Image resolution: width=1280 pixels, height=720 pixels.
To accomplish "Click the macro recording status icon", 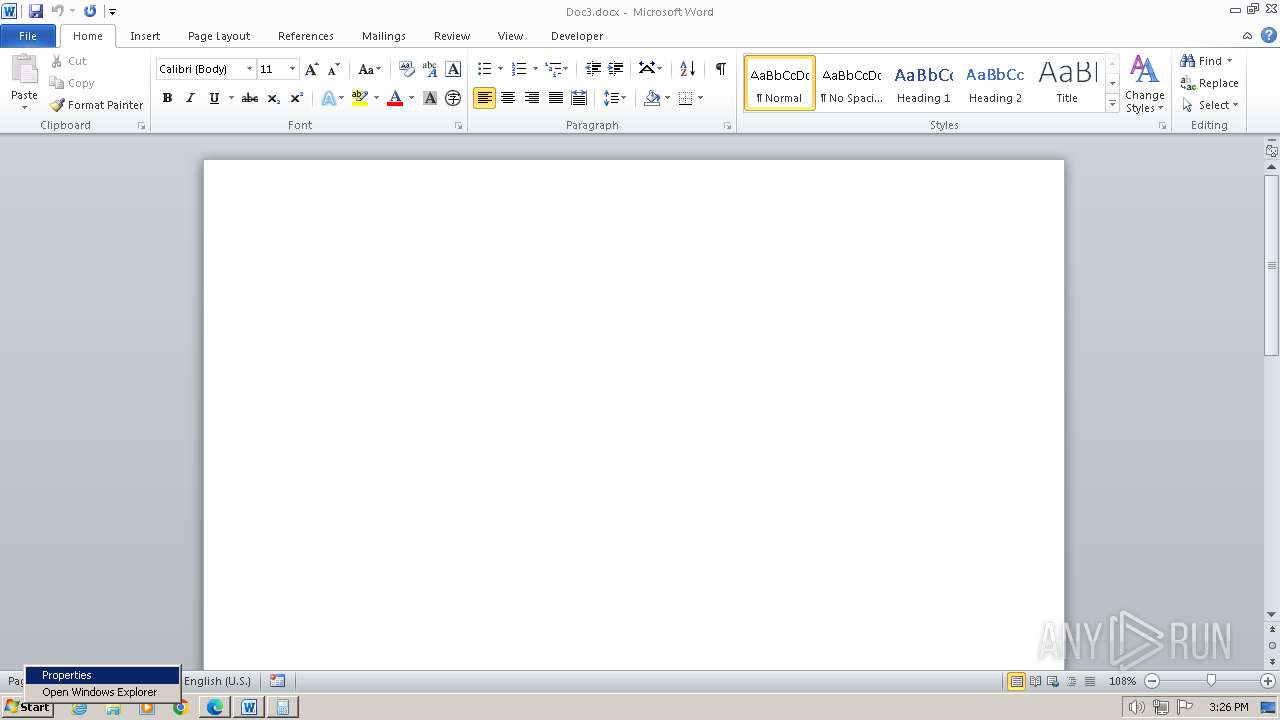I will [x=277, y=681].
